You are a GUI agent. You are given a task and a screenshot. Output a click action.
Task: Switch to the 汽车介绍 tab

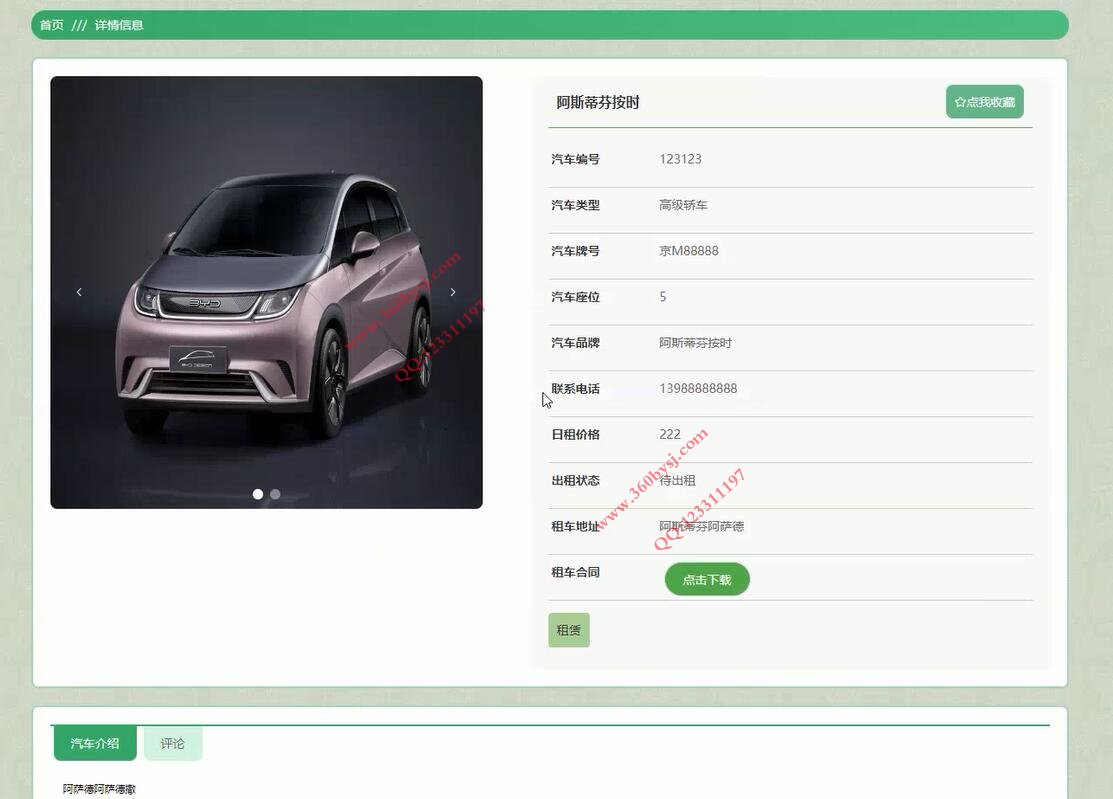pos(95,743)
